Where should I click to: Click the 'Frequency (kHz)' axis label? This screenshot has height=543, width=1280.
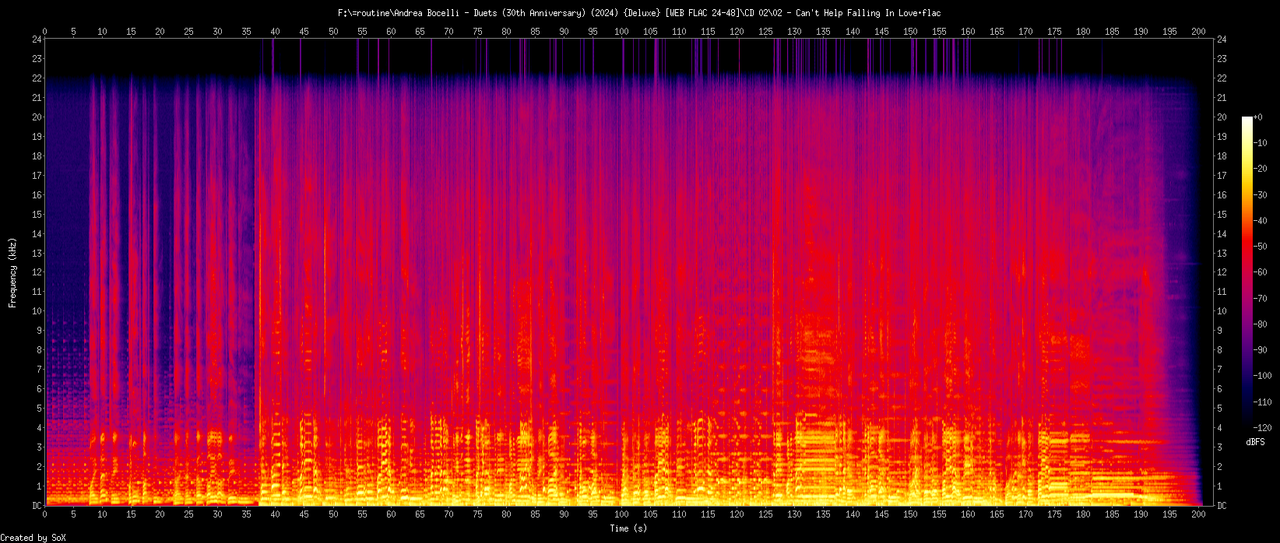click(13, 272)
